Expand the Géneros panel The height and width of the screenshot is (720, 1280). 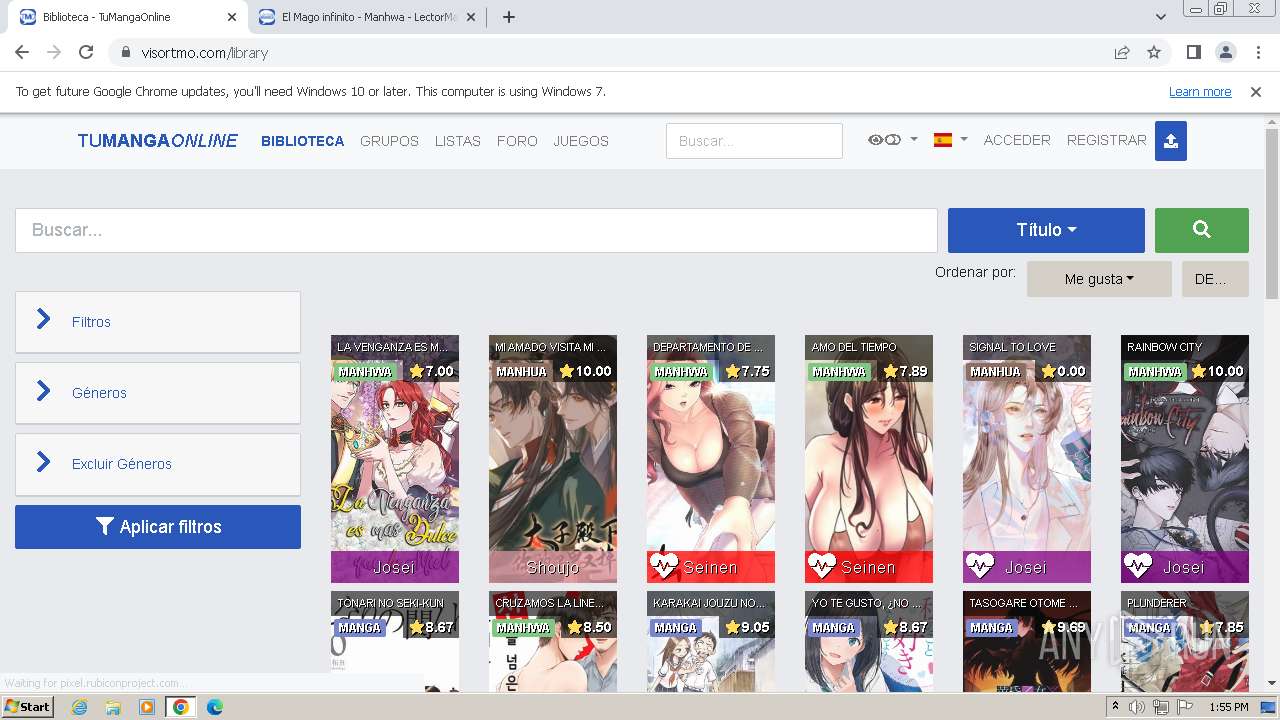(x=158, y=393)
